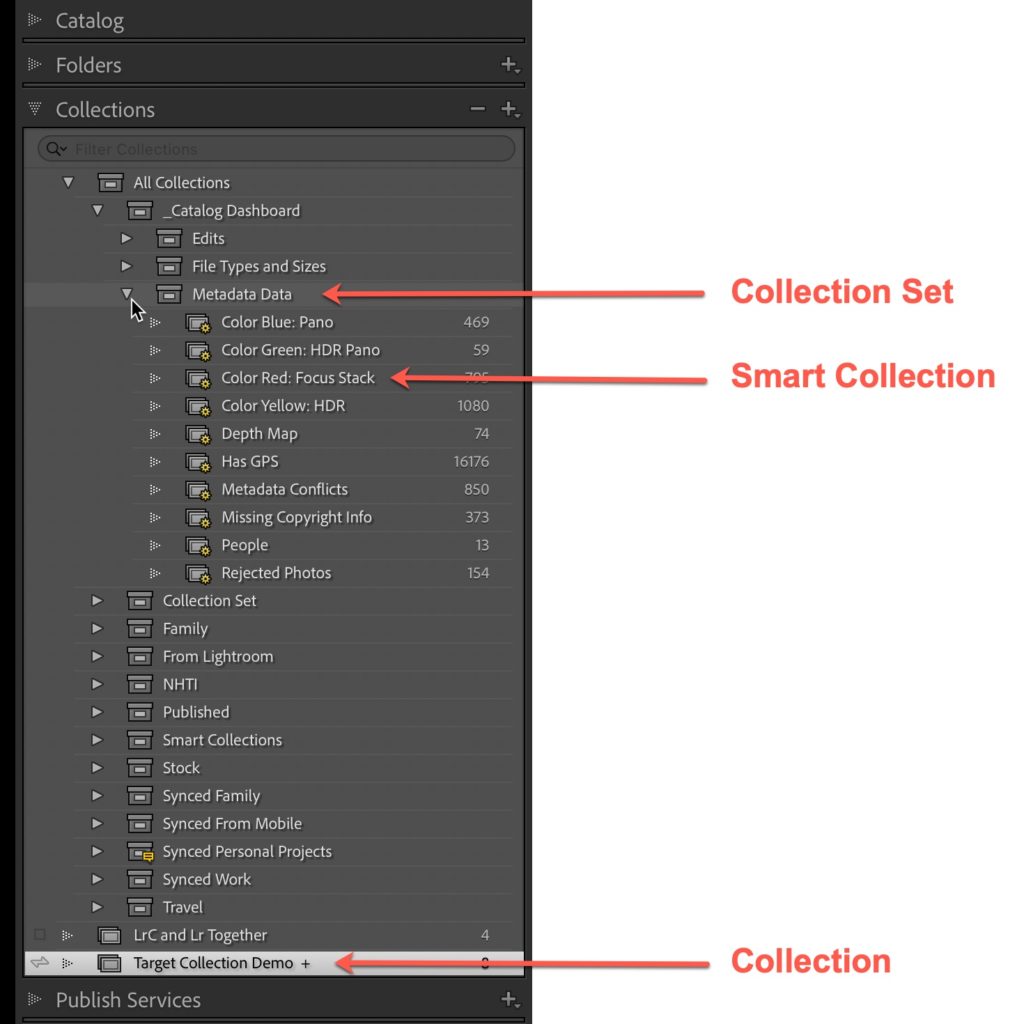Image resolution: width=1024 pixels, height=1024 pixels.
Task: Expand File Types and Sizes set
Action: (127, 266)
